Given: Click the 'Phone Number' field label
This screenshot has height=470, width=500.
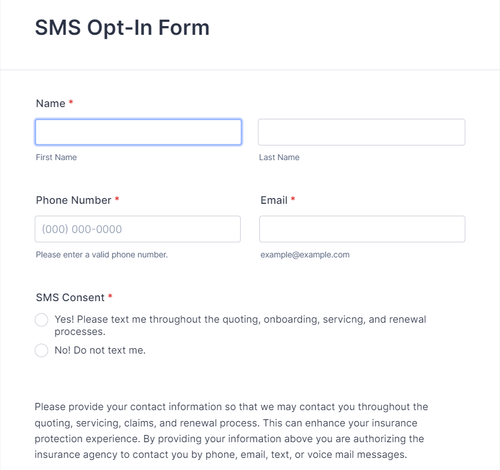Looking at the screenshot, I should [74, 200].
